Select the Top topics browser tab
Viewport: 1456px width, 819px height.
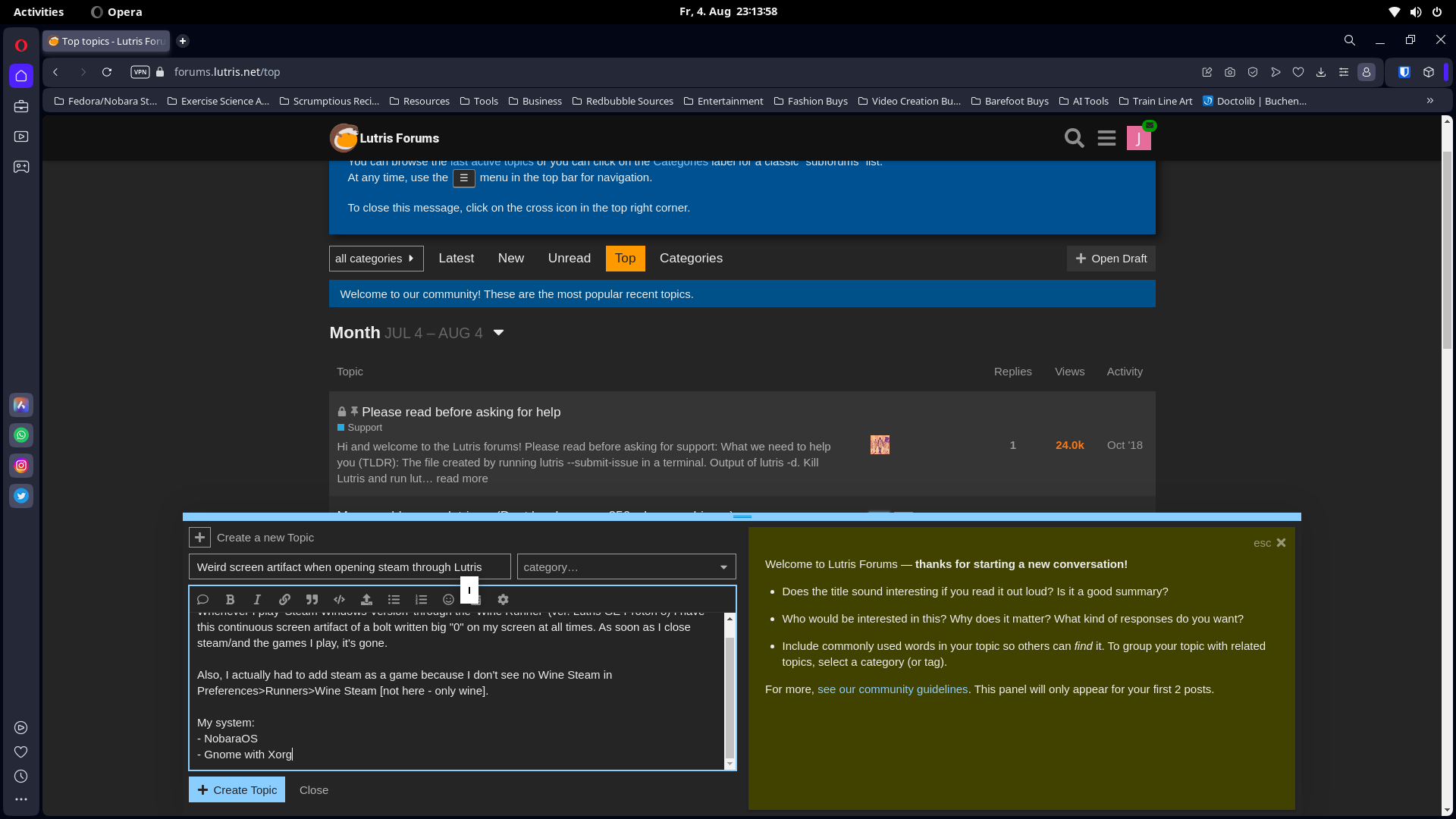click(106, 41)
